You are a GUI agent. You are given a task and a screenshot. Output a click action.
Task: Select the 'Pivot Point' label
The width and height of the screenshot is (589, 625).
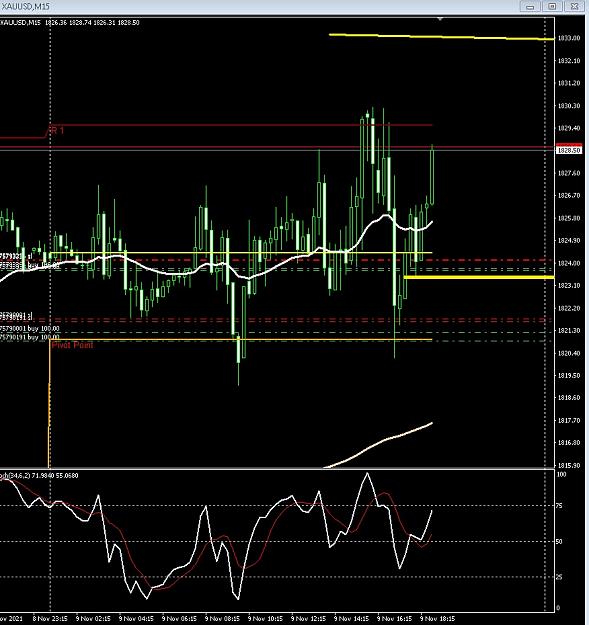point(72,345)
